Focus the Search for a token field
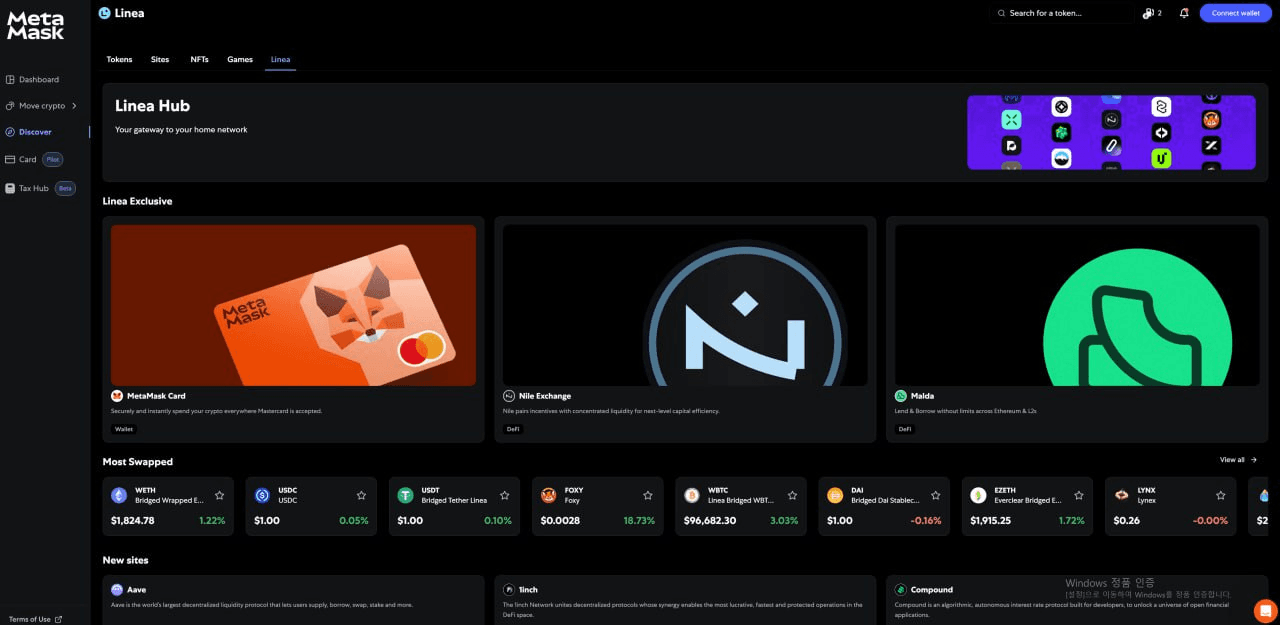1280x625 pixels. [x=1064, y=13]
